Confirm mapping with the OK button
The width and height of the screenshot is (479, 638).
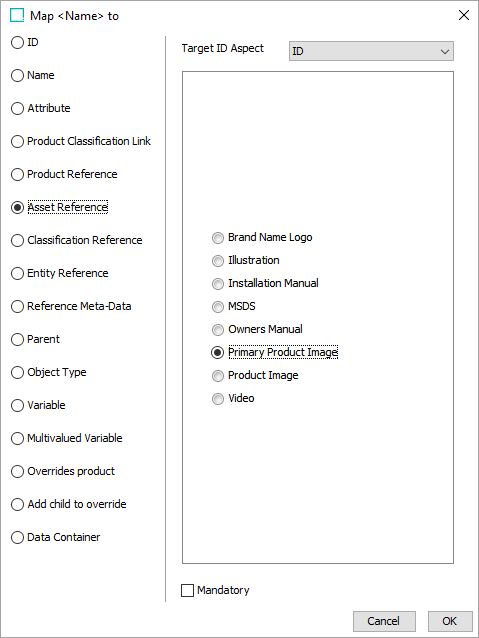point(450,621)
